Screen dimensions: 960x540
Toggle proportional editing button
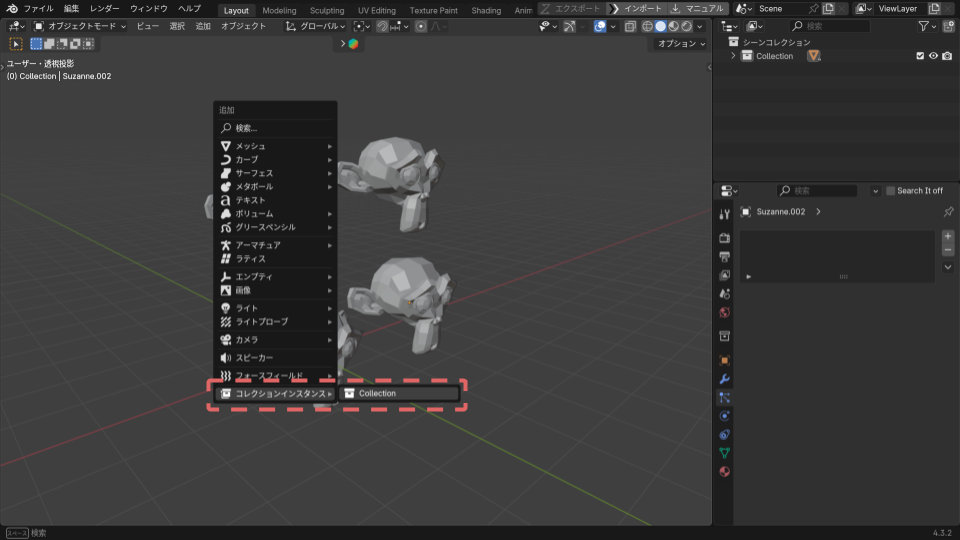[x=421, y=26]
